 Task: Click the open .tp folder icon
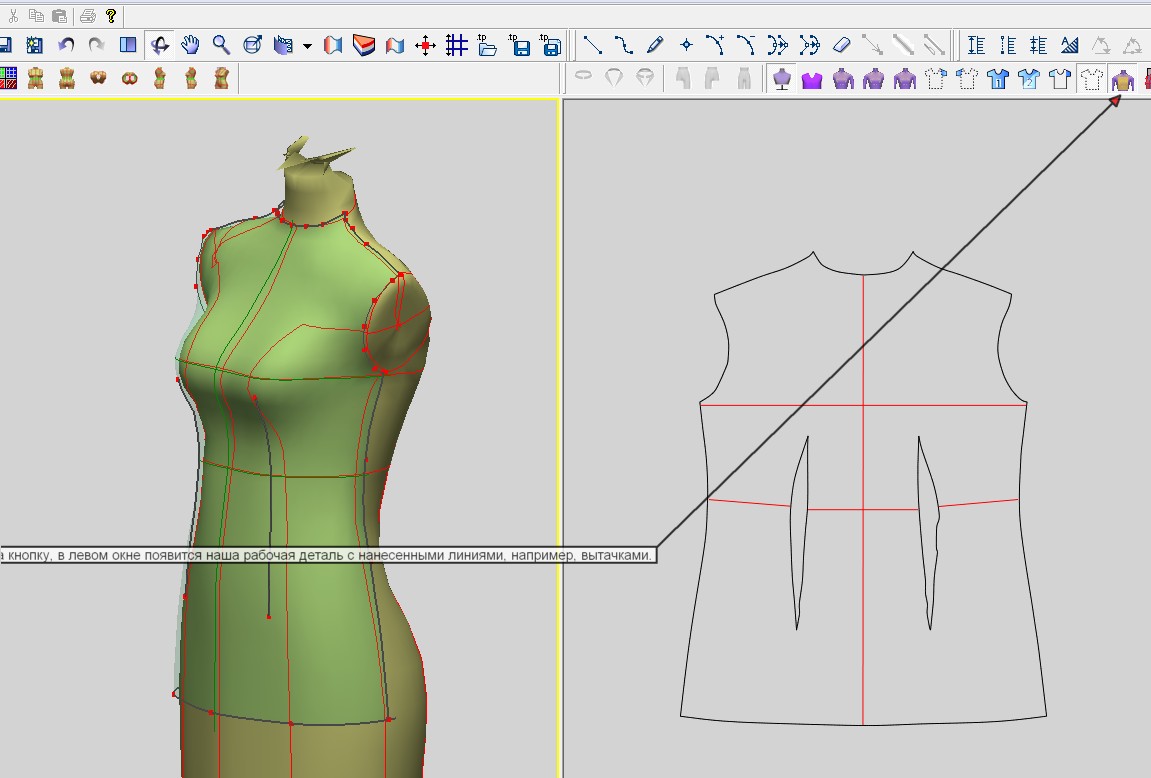(x=488, y=45)
